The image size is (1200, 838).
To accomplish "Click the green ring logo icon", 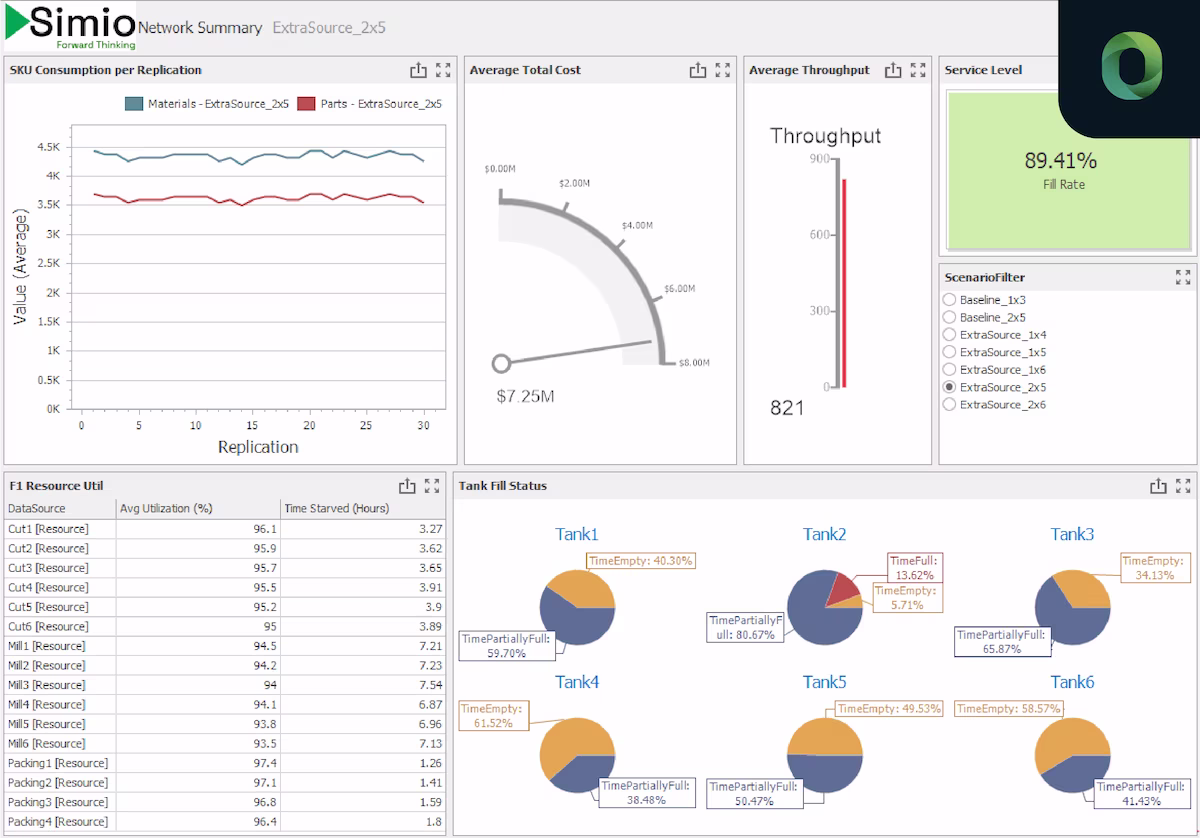I will 1131,66.
